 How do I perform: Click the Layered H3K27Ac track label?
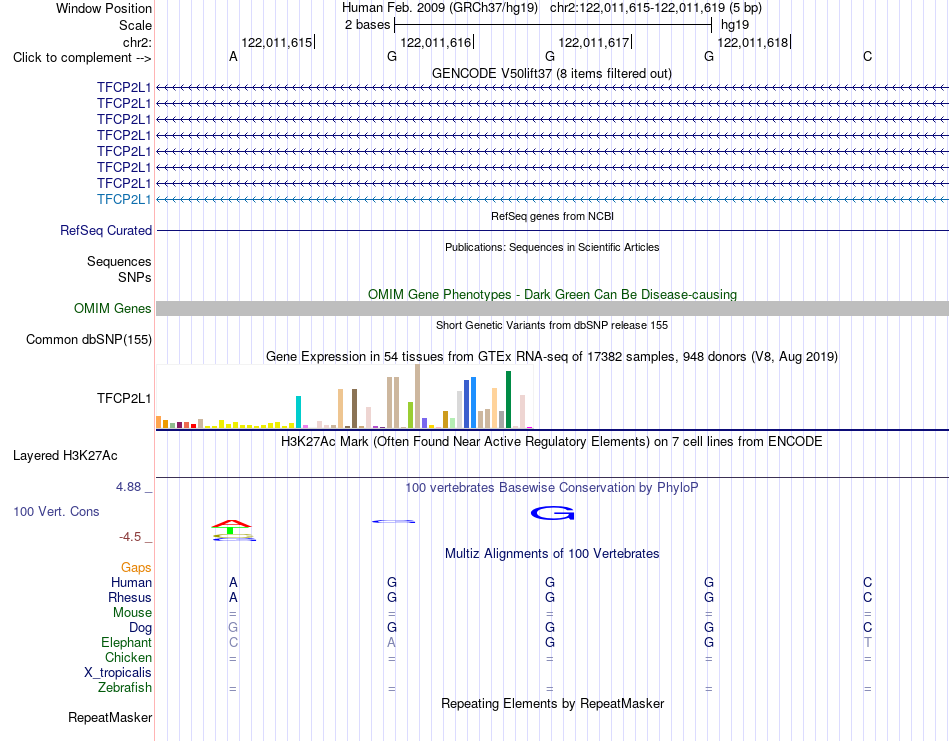point(65,456)
